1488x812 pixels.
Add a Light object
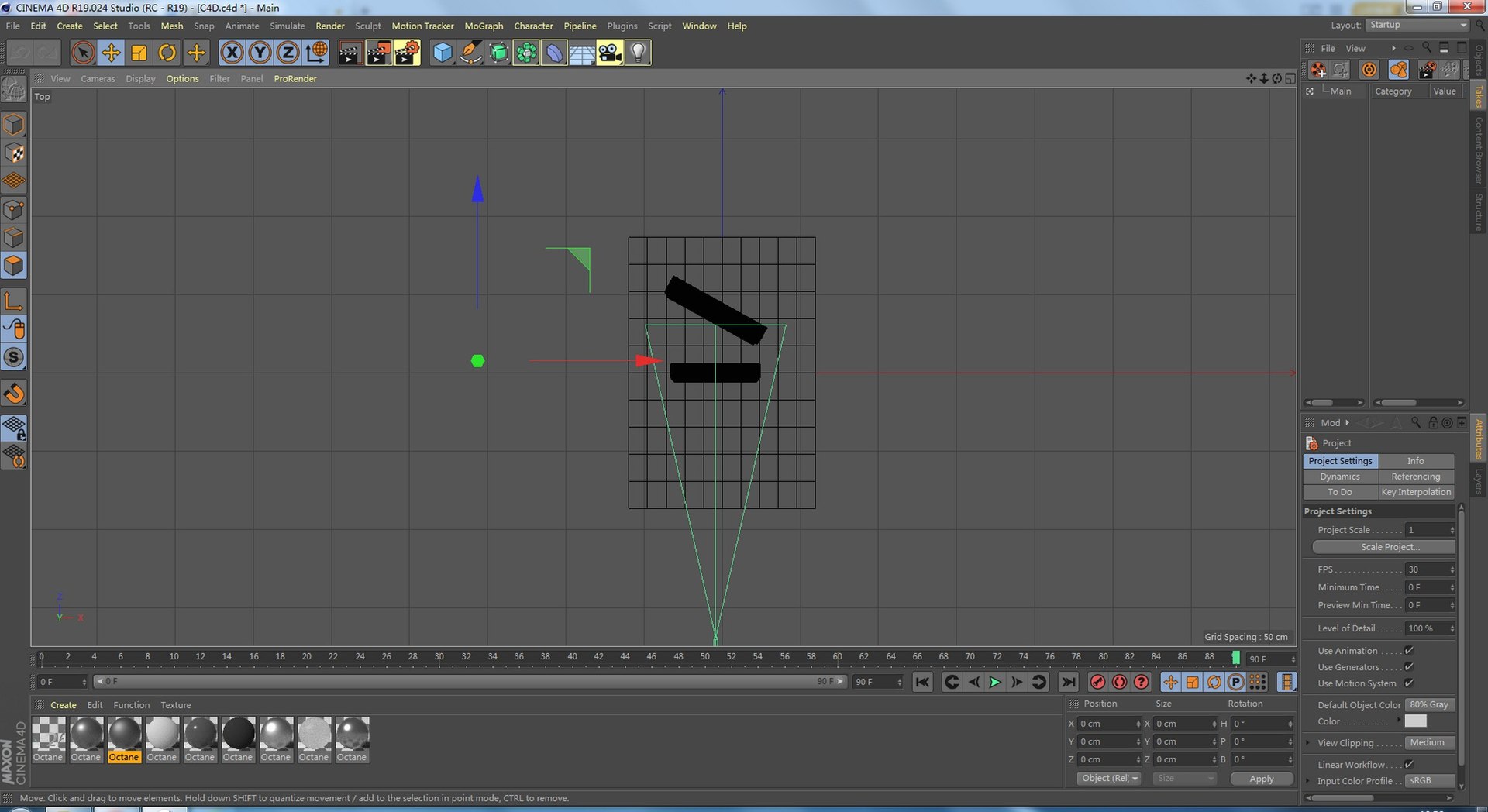click(637, 53)
